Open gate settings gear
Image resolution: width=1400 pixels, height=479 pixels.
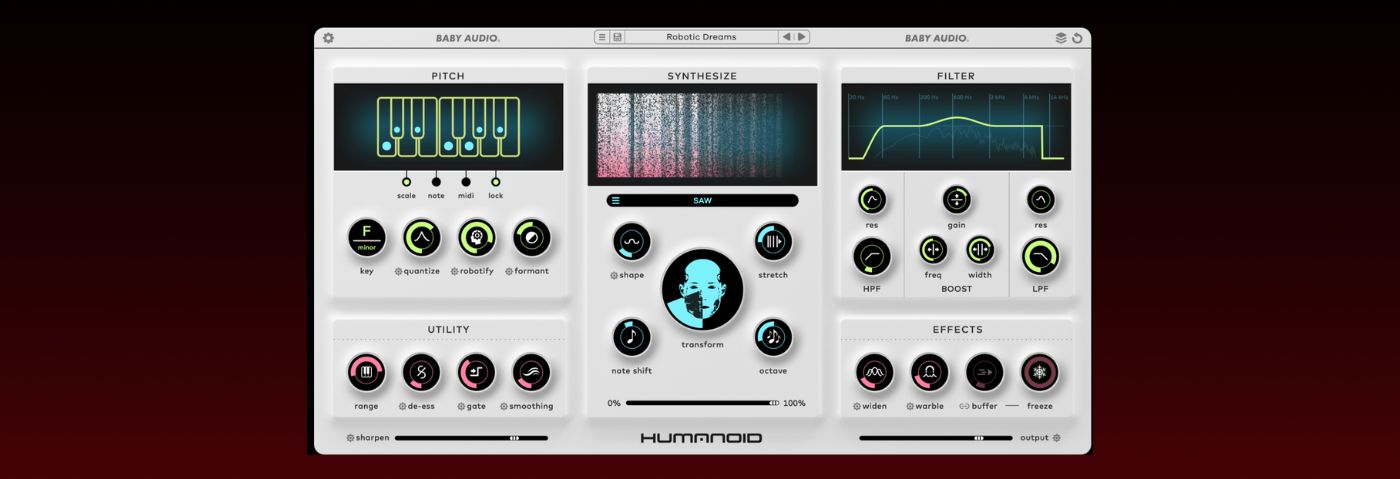[460, 406]
